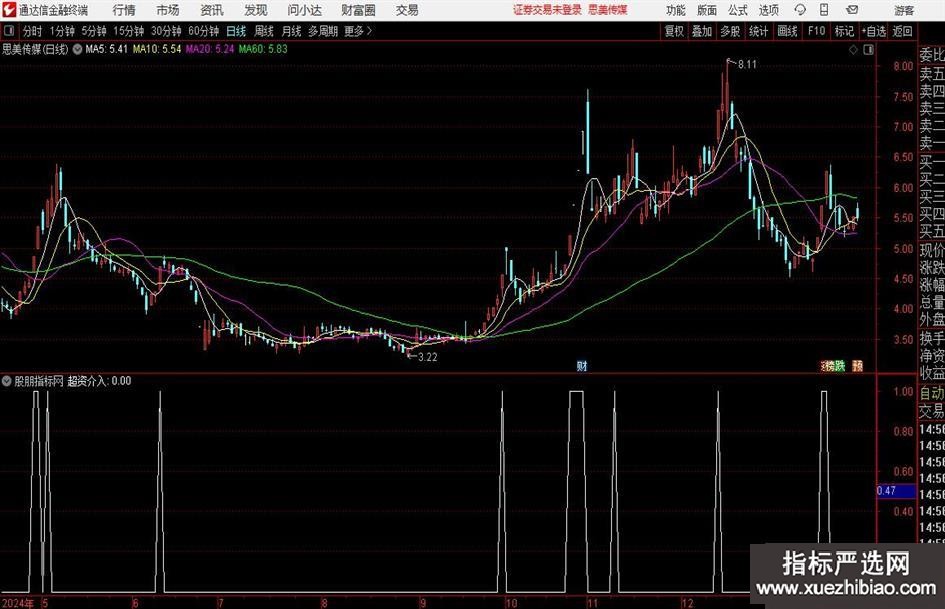Click the MA10: 5.54 indicator value

point(157,49)
